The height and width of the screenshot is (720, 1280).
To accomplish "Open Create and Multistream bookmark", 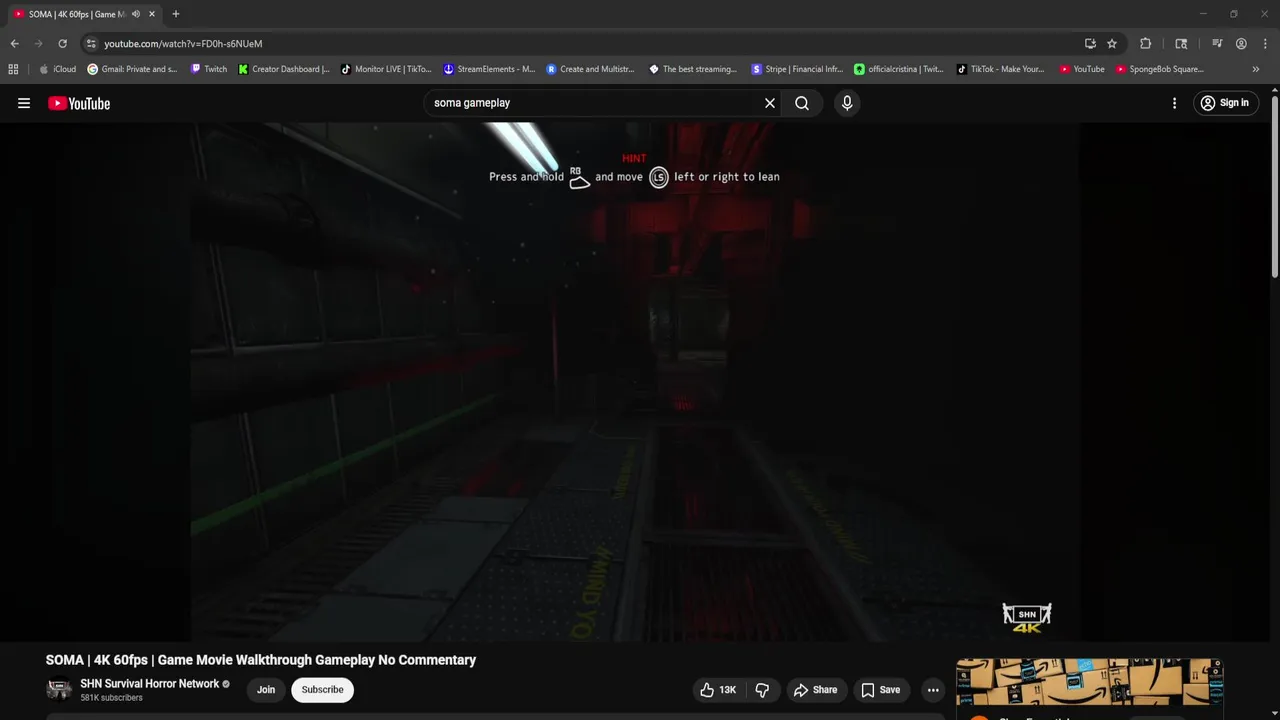I will pyautogui.click(x=590, y=69).
